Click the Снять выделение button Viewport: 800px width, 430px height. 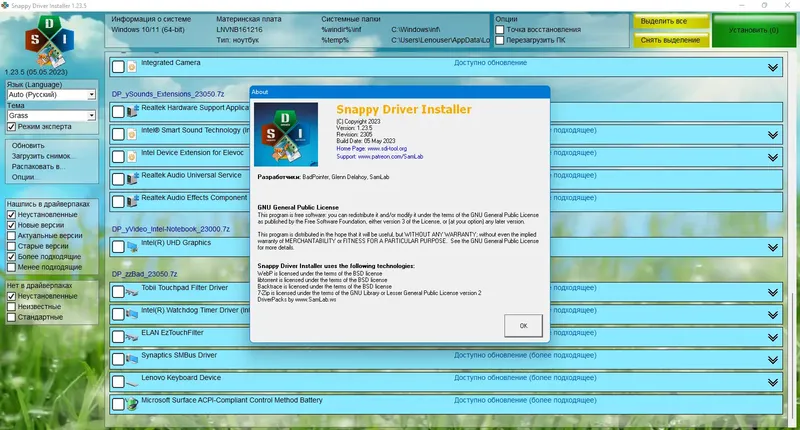pos(671,40)
